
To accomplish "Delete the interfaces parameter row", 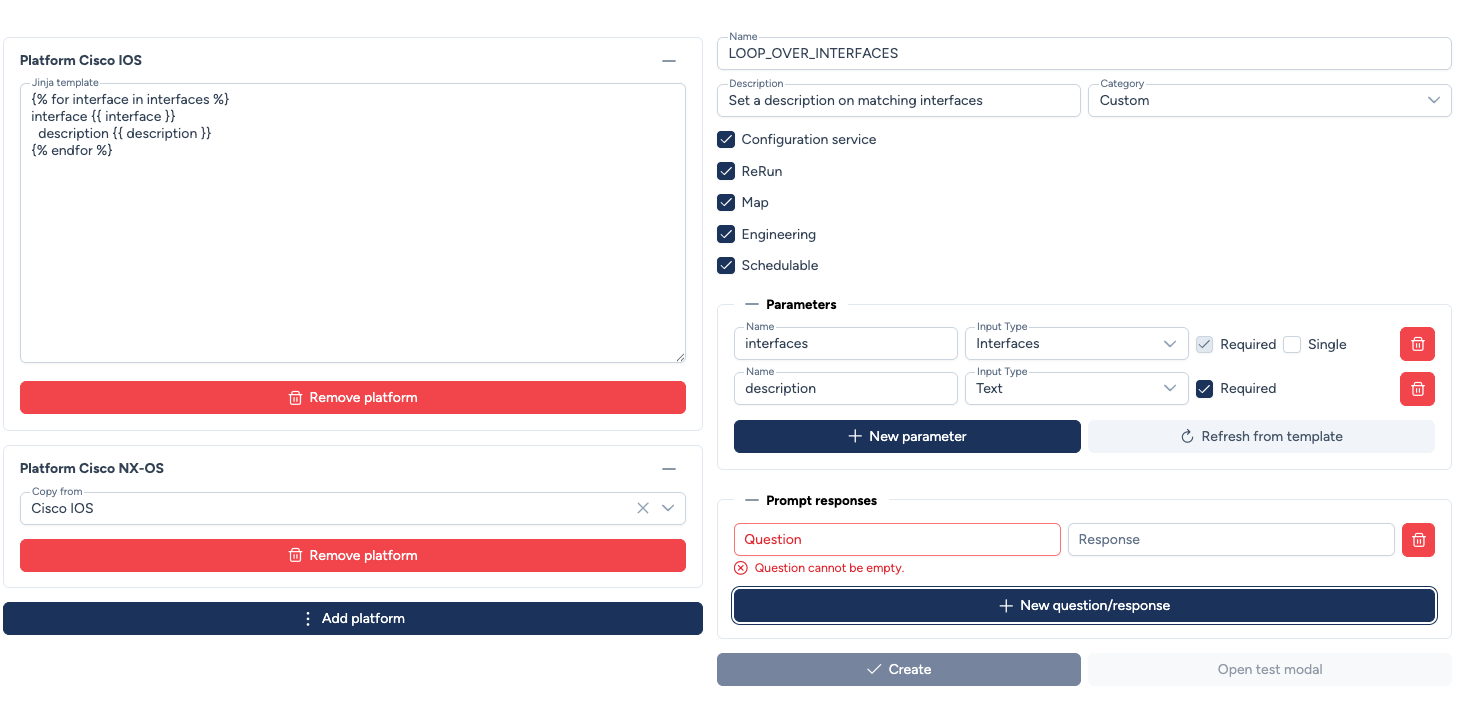I will pos(1417,344).
